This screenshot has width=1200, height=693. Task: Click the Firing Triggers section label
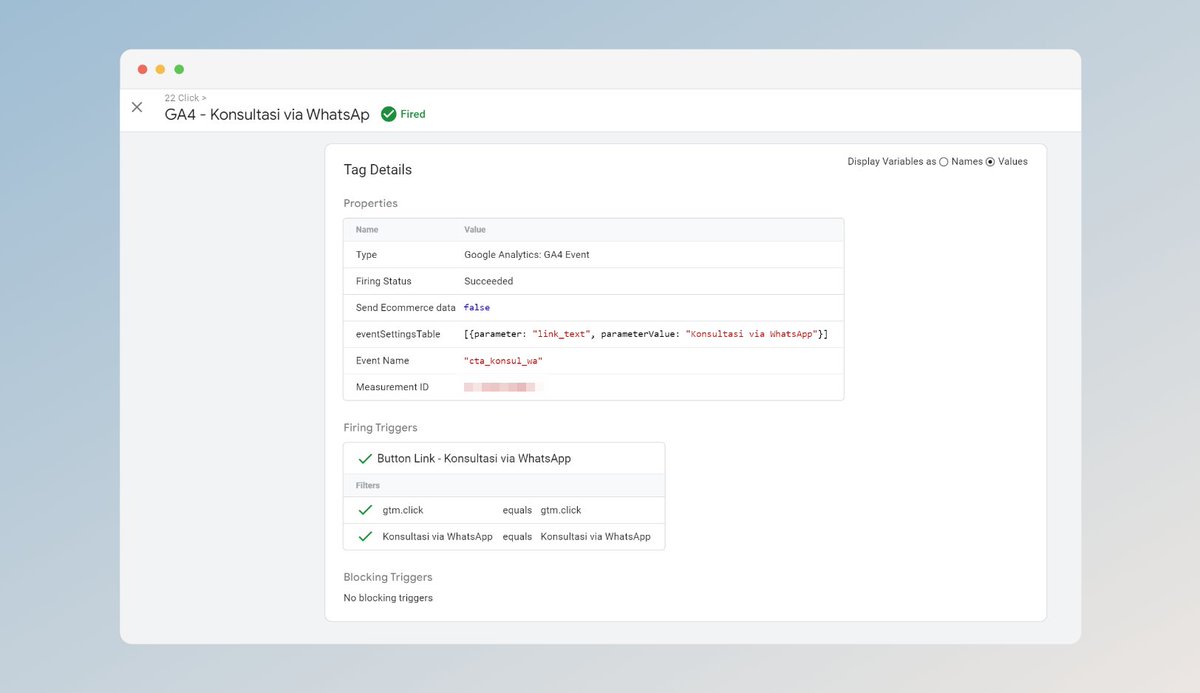pos(380,428)
